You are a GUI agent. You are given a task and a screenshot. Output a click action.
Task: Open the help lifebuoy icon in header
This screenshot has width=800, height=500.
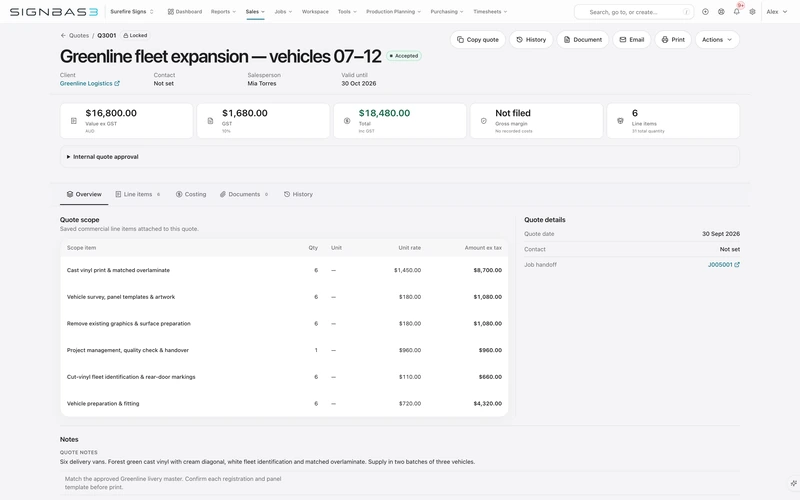coord(721,12)
